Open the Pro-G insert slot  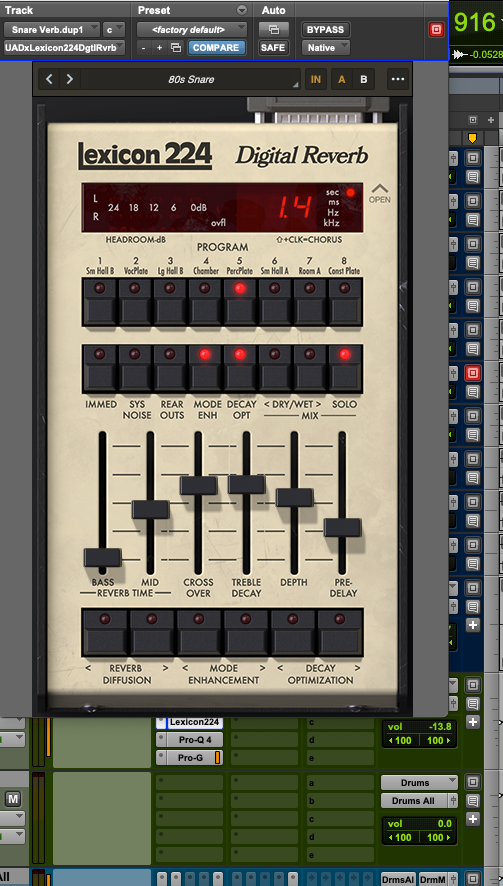point(189,758)
